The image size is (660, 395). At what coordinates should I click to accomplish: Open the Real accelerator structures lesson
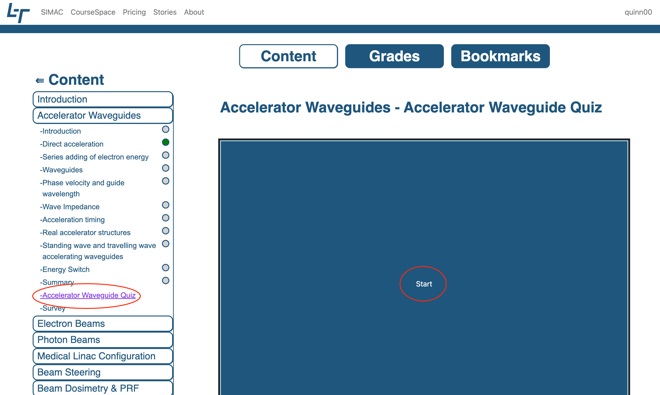click(85, 232)
